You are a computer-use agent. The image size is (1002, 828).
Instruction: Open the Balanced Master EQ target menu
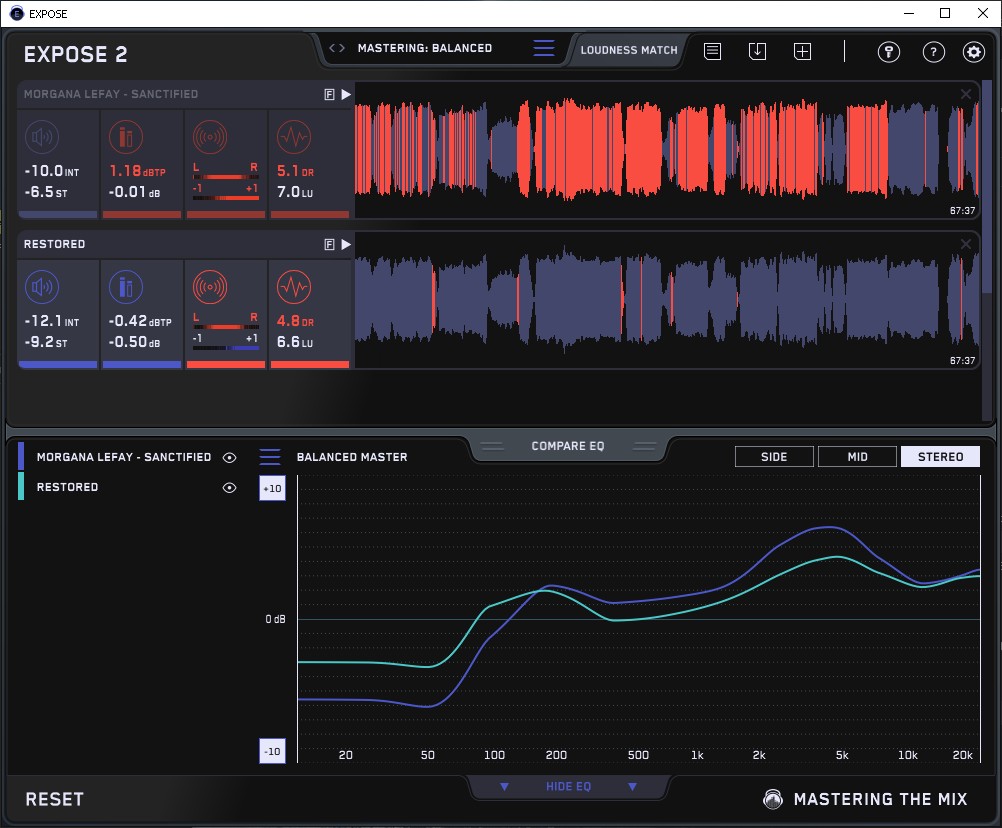click(270, 457)
